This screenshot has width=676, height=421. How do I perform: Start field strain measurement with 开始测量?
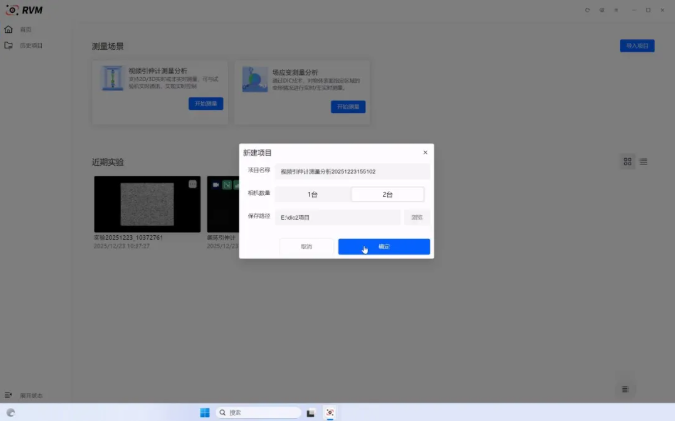click(348, 107)
